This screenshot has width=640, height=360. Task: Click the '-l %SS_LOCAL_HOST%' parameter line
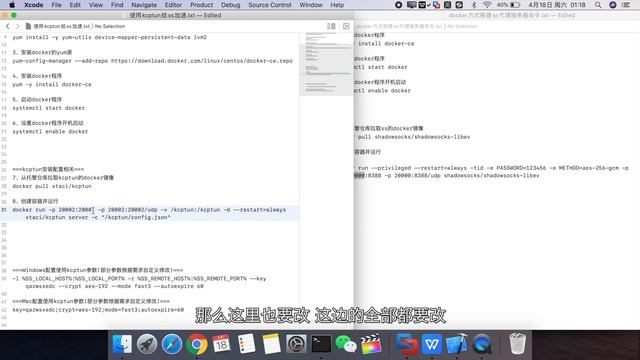[x=139, y=279]
